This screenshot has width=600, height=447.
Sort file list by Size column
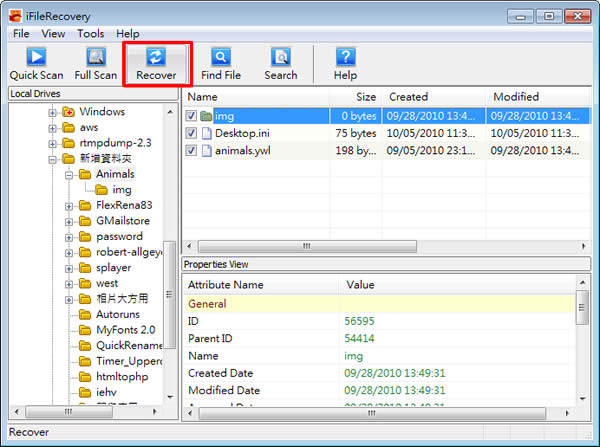pos(355,97)
